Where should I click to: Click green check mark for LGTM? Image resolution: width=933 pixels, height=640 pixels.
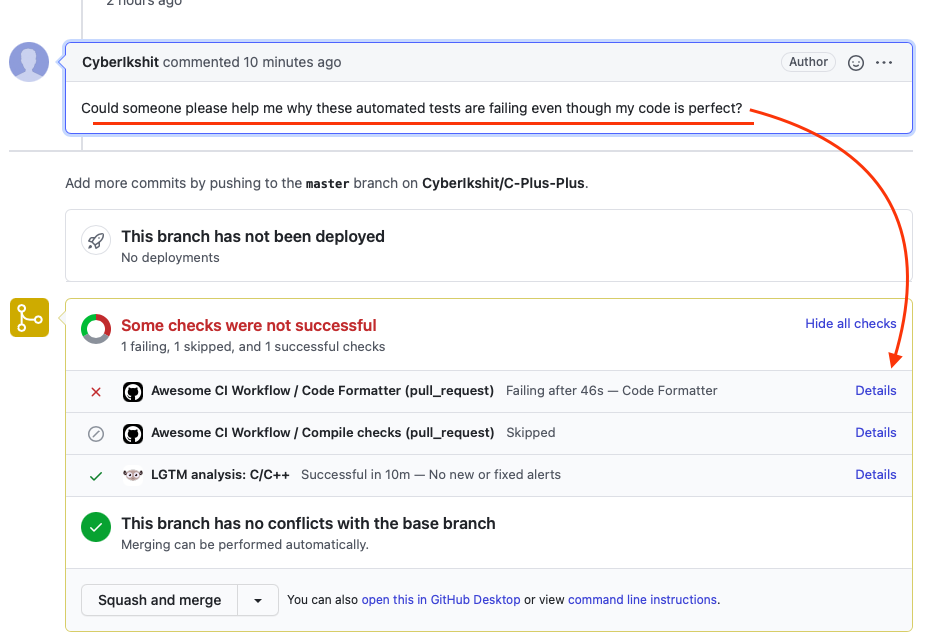click(x=96, y=476)
